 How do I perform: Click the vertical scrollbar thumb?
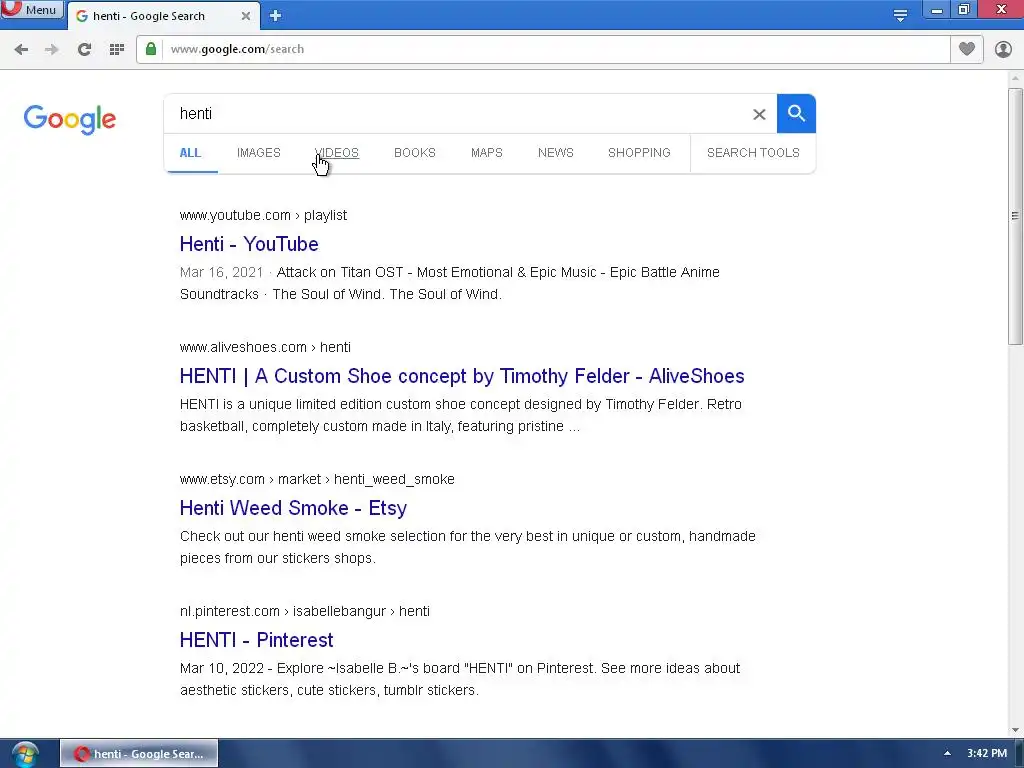point(1015,216)
